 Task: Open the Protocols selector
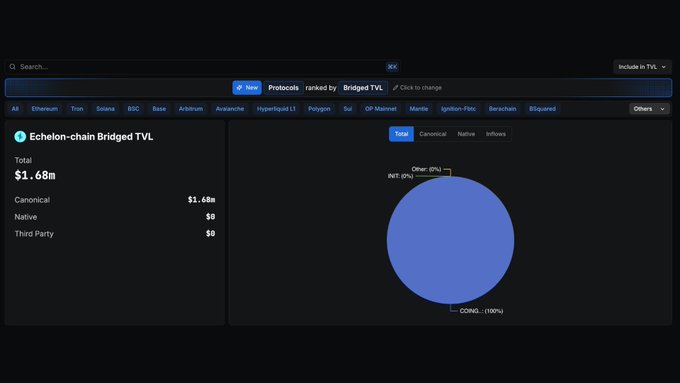pyautogui.click(x=283, y=88)
